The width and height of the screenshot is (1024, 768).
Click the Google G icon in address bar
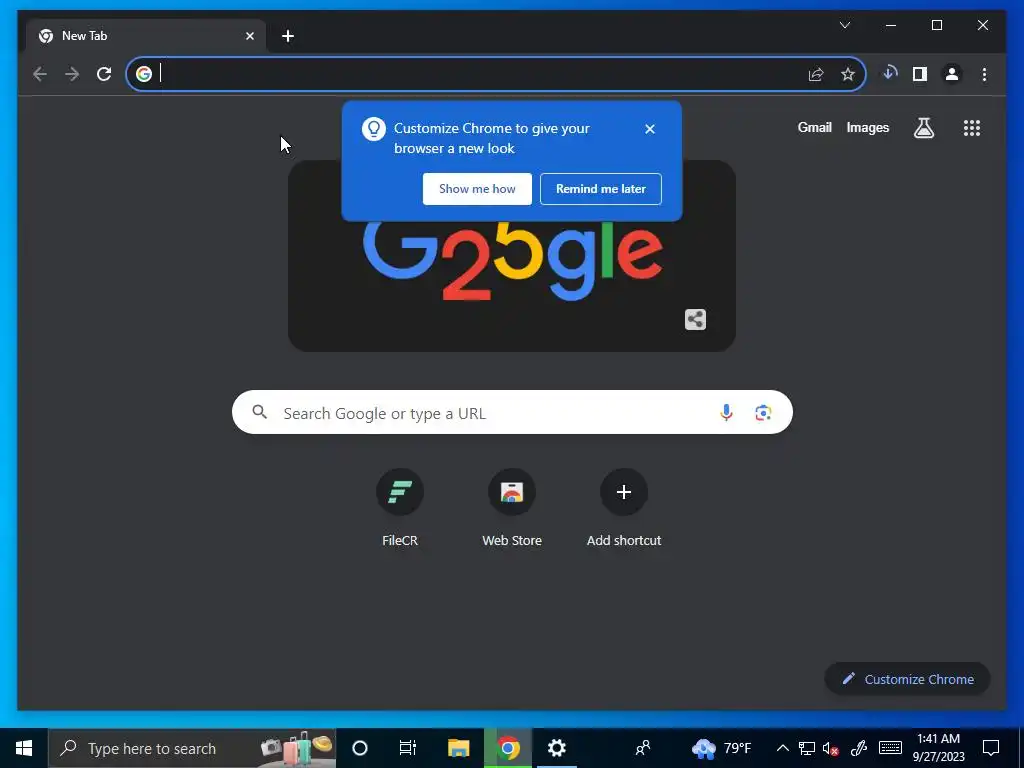coord(144,74)
